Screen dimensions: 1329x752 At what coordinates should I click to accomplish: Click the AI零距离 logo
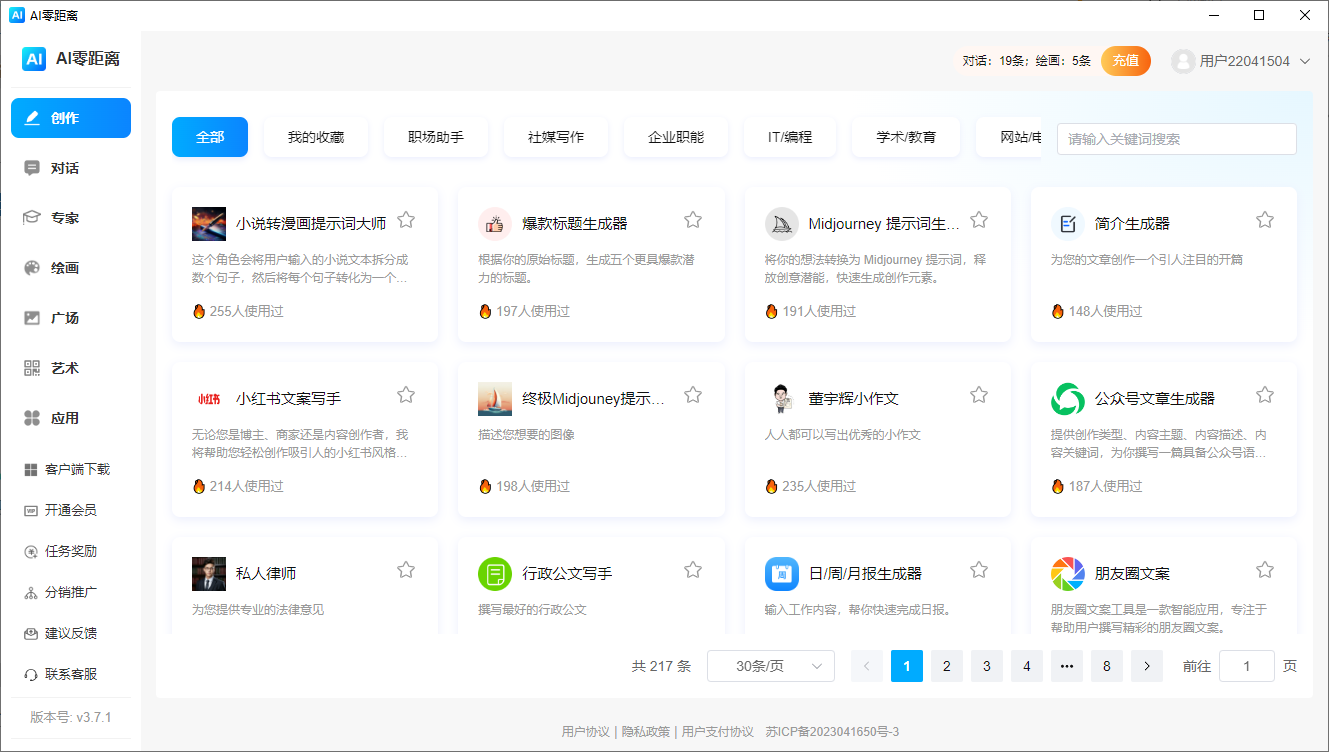[x=71, y=59]
